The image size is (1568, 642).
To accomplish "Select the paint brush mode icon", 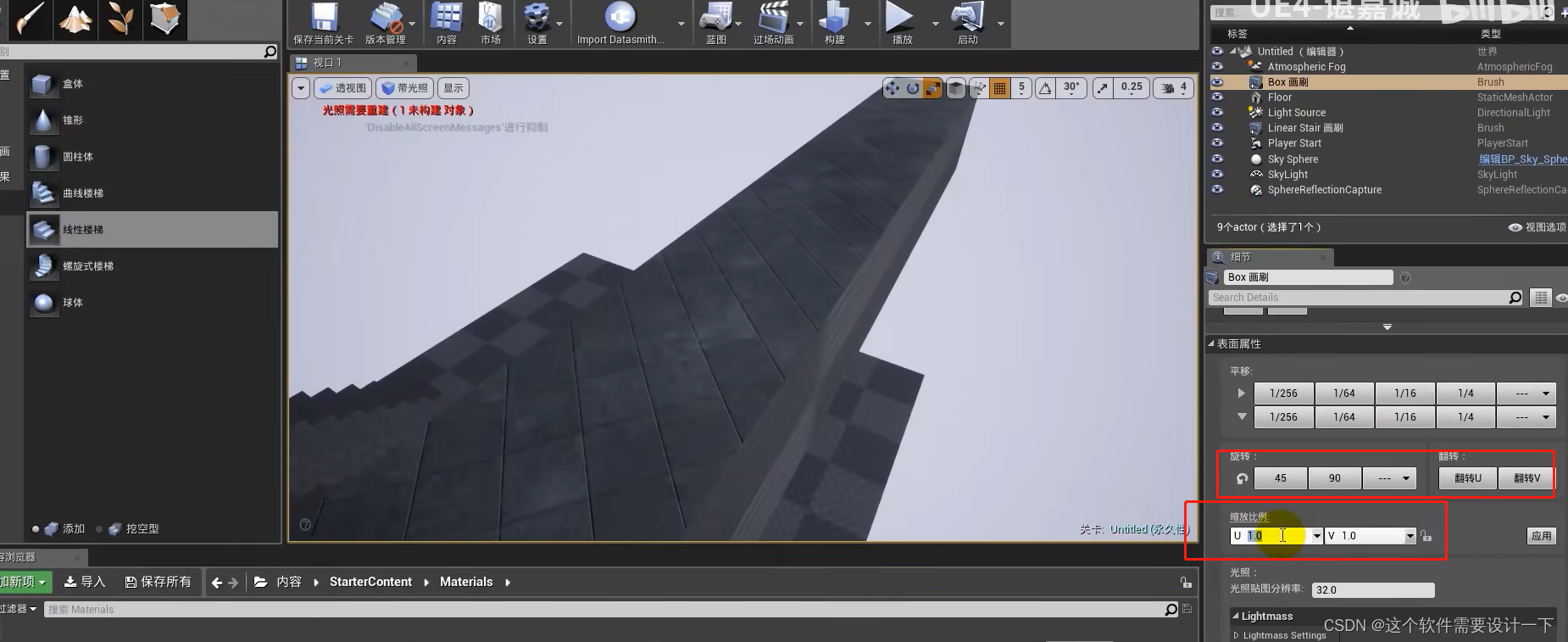I will click(x=30, y=20).
